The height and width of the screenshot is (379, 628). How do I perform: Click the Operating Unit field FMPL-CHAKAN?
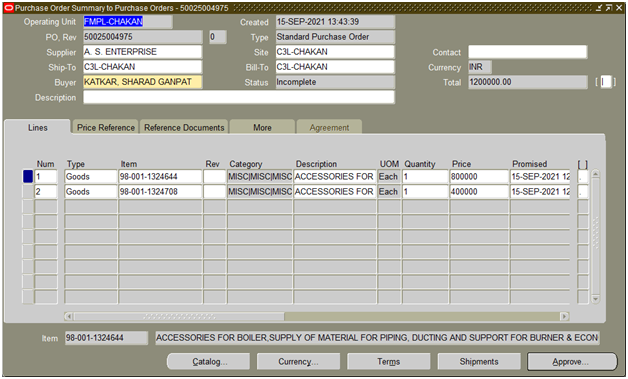coord(128,22)
